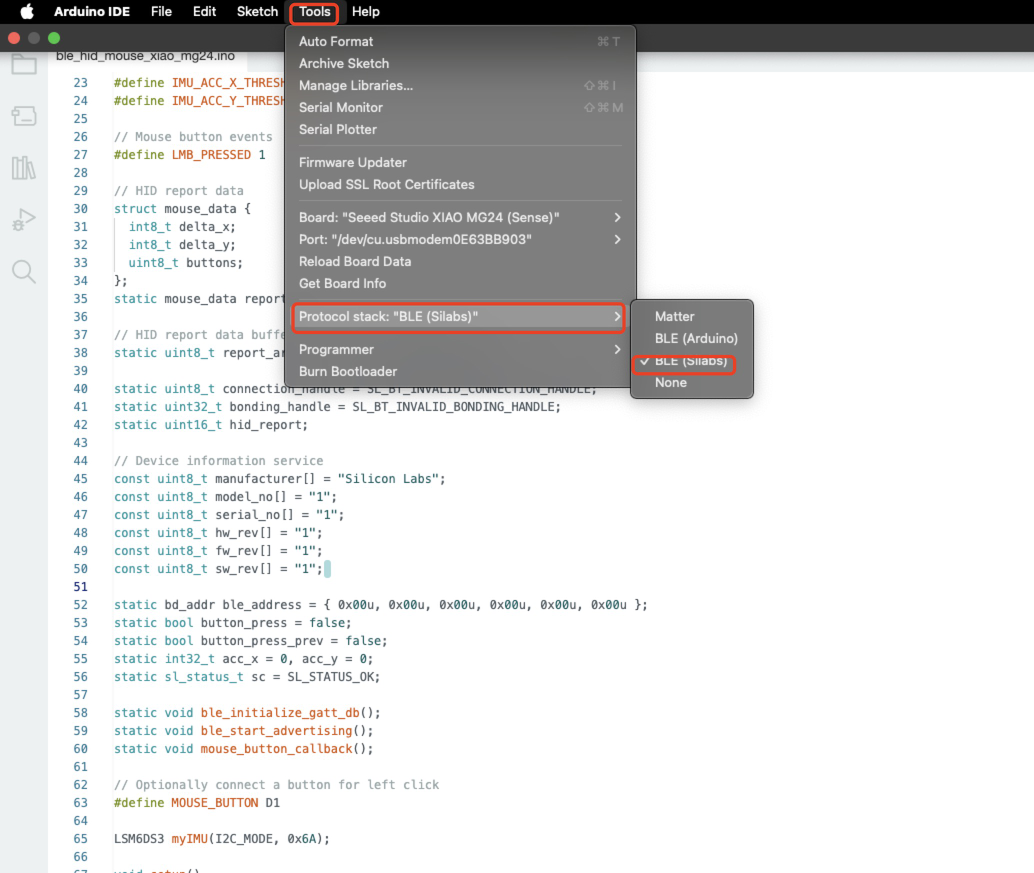Expand the Board Seeed Studio XIAO MG24 submenu
The image size is (1034, 873).
click(x=460, y=218)
